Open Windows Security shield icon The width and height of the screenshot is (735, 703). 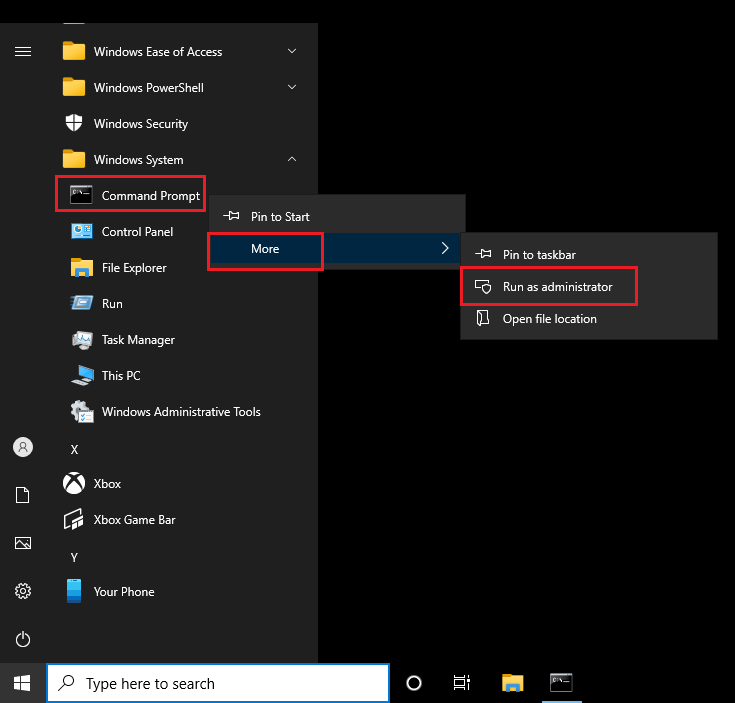point(74,123)
